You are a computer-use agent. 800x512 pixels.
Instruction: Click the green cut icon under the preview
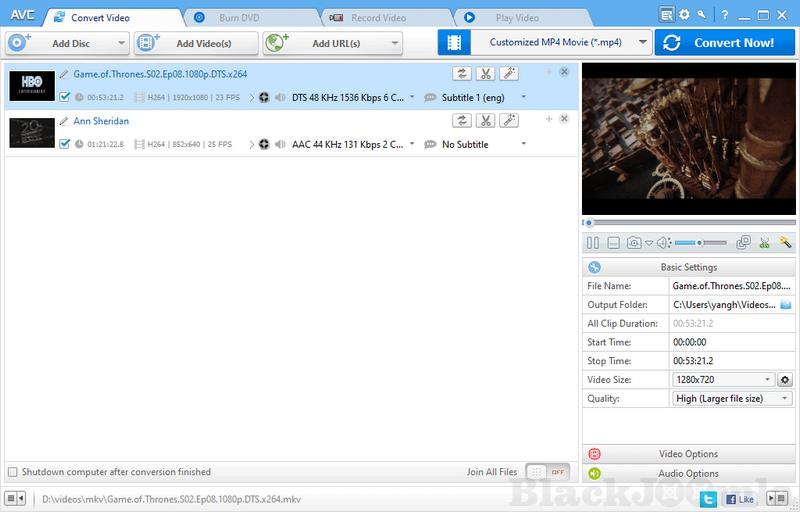(x=764, y=243)
